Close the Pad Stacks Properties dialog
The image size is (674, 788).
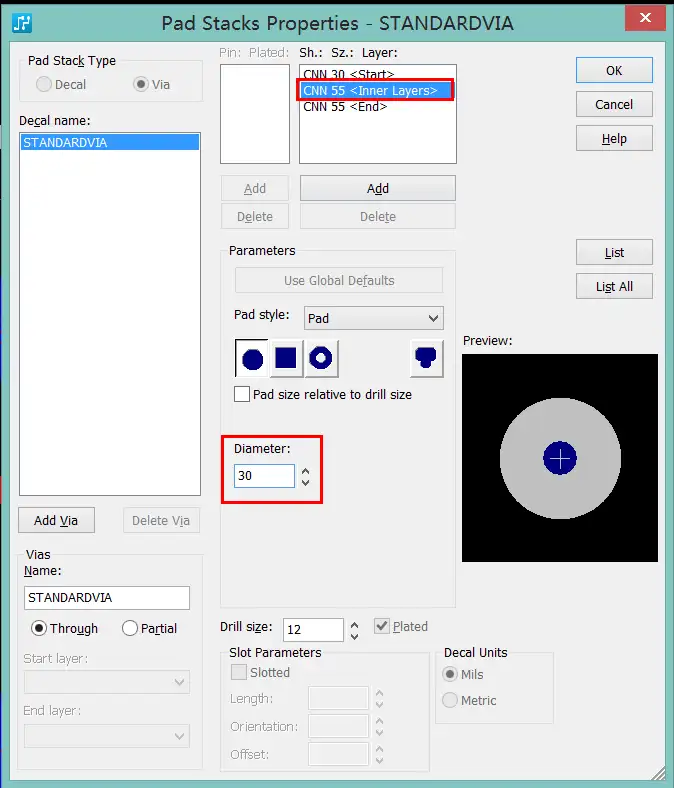[x=645, y=18]
